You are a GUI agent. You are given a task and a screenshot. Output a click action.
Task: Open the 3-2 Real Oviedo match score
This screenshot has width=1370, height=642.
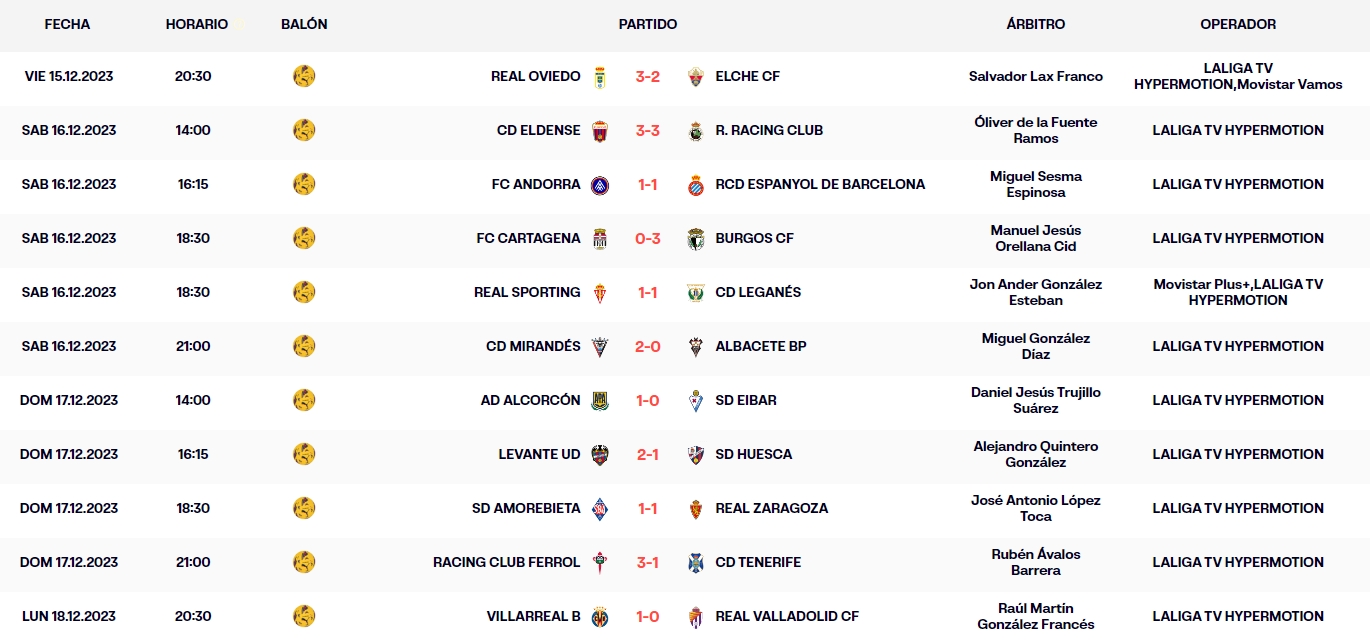point(648,77)
